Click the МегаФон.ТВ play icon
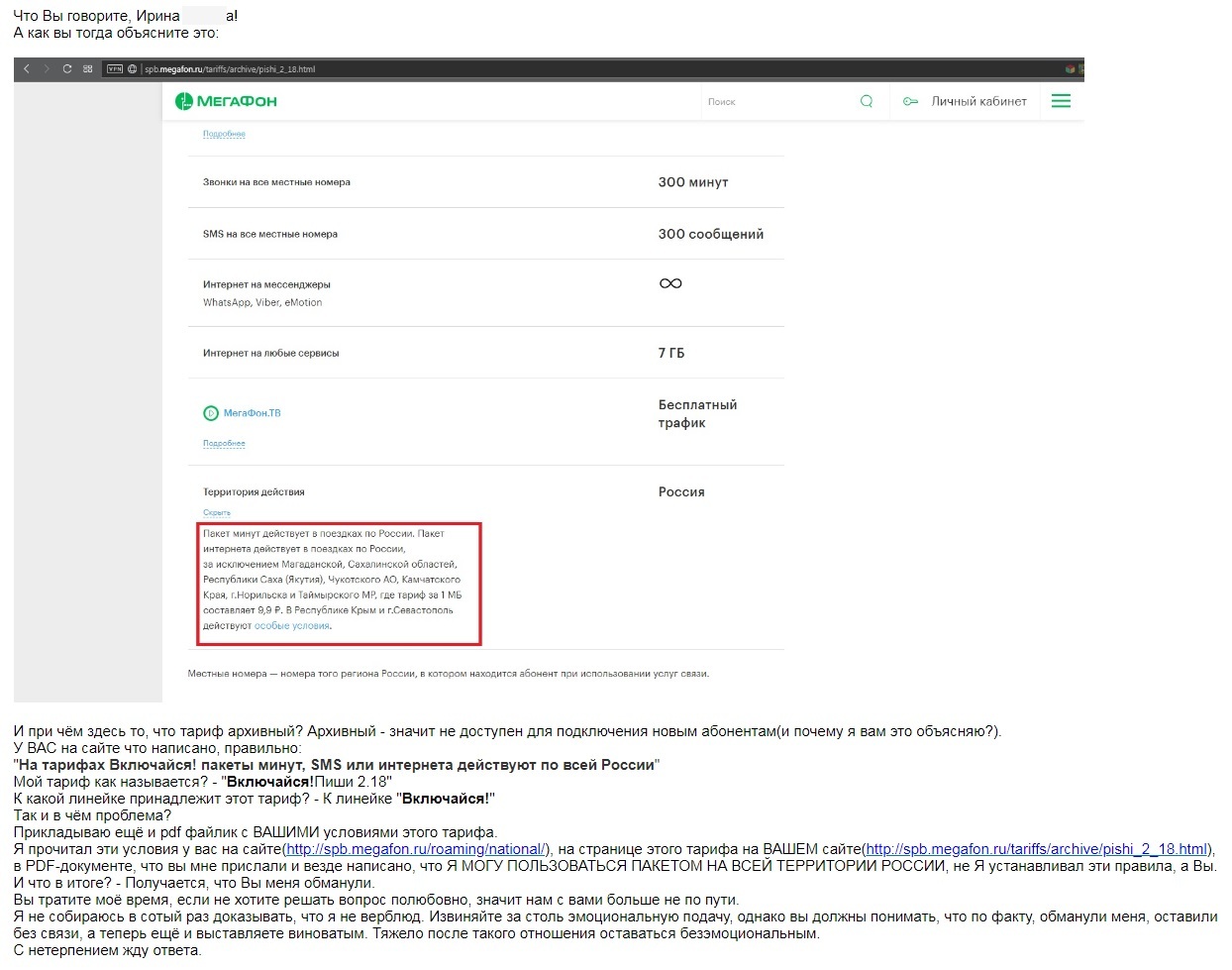Screen dimensions: 1232x970 click(210, 413)
